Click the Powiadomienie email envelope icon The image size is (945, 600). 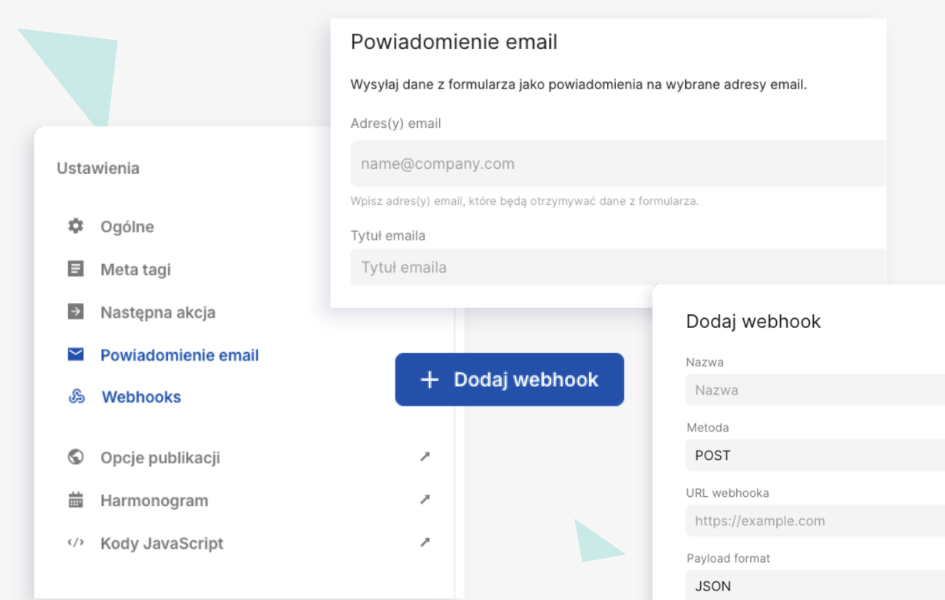(75, 354)
